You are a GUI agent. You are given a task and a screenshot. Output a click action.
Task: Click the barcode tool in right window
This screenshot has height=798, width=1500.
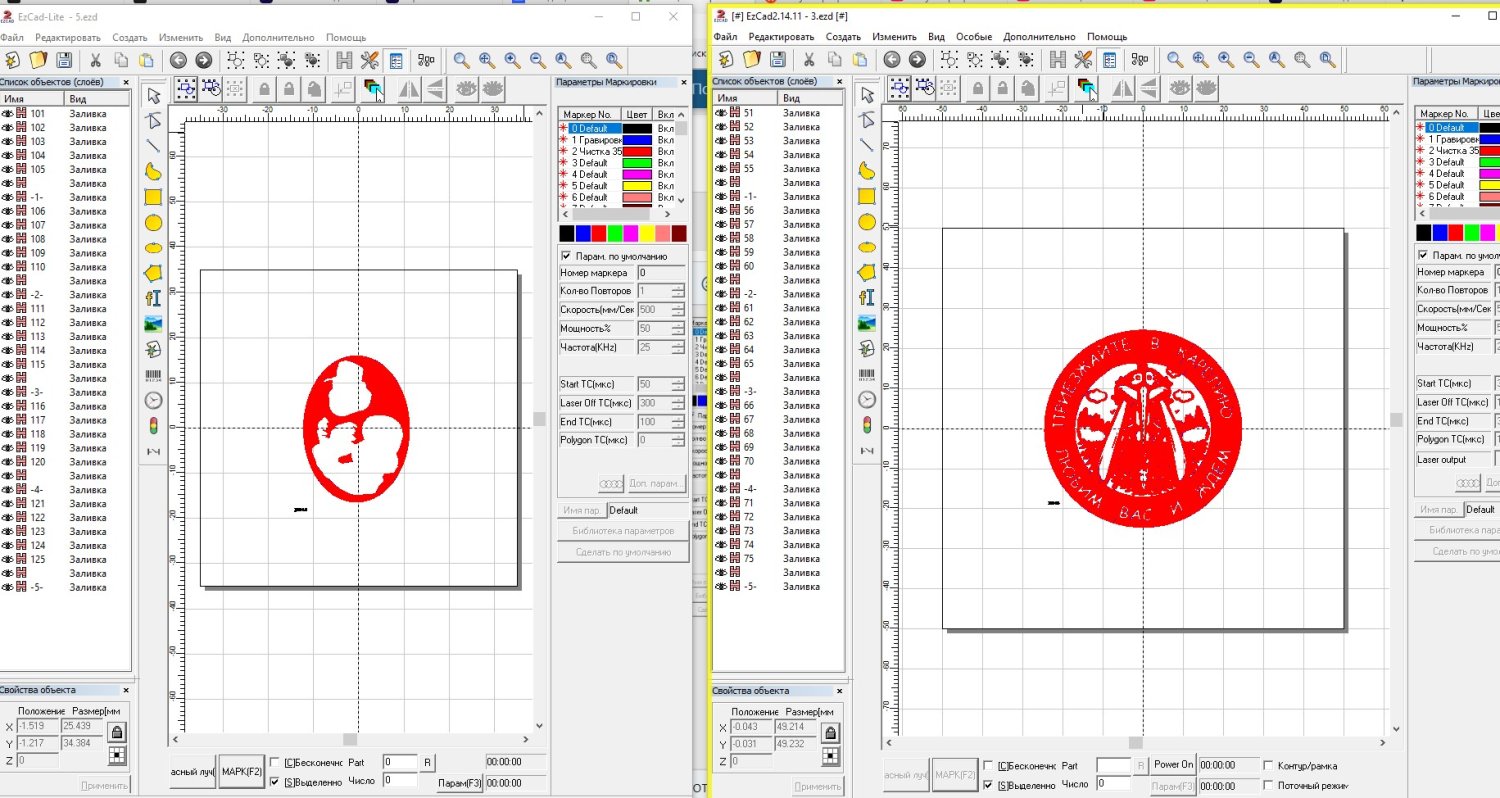867,375
